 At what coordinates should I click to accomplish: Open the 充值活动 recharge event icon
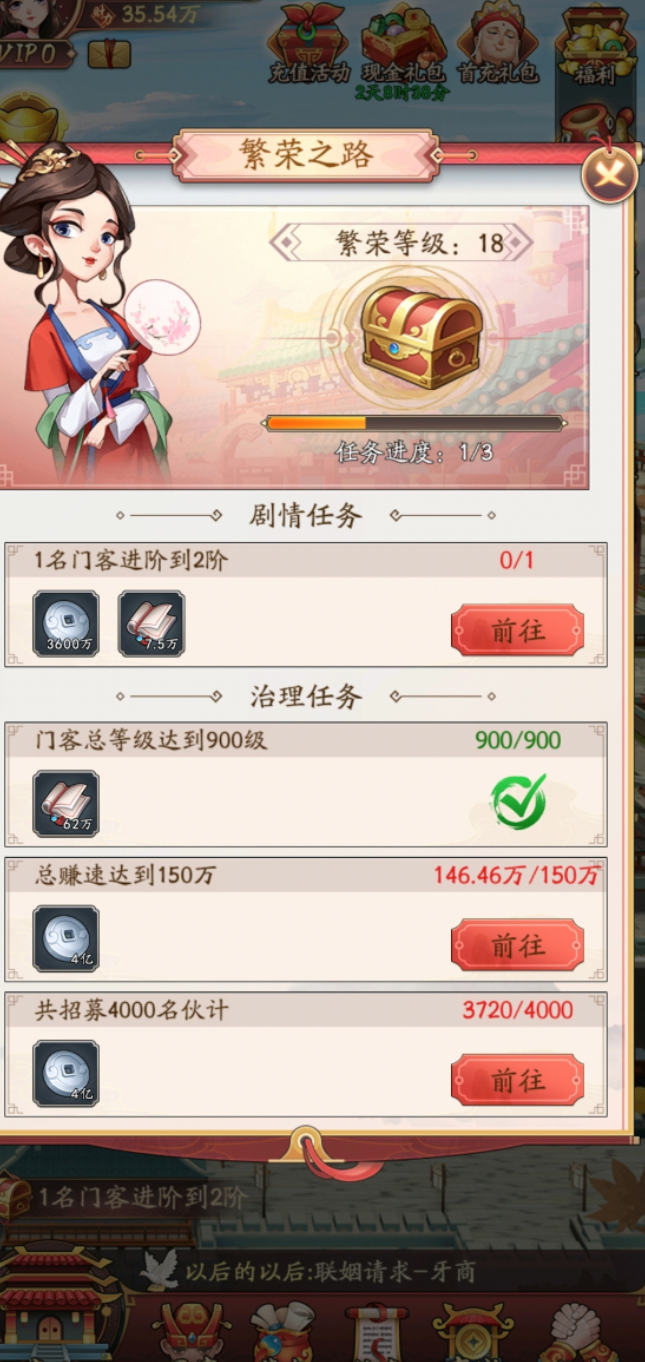(x=310, y=43)
